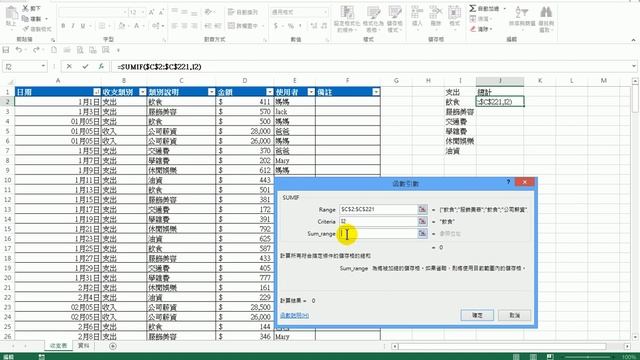The width and height of the screenshot is (640, 360).
Task: Click the currency dollar format icon
Action: 276,26
